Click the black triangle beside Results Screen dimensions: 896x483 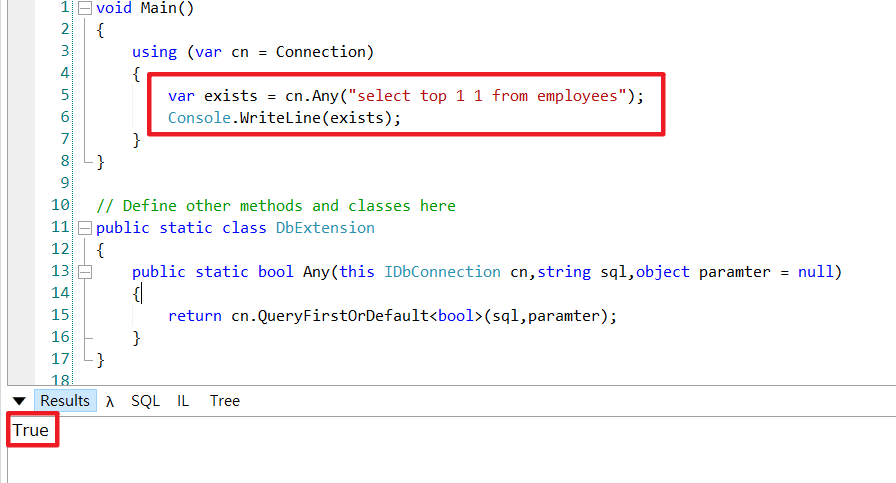19,401
